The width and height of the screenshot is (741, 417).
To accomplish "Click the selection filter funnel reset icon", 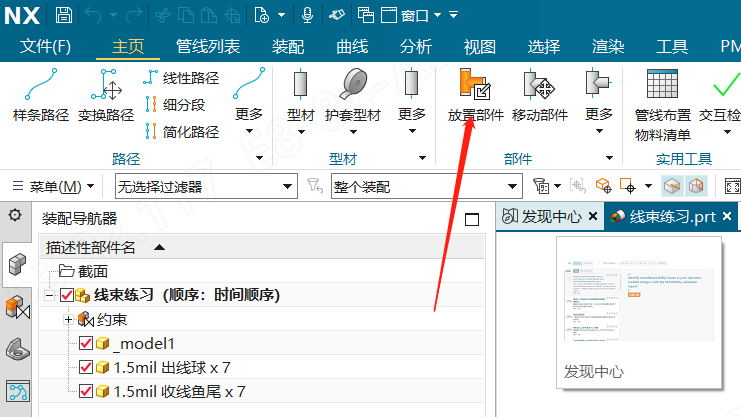I will point(315,186).
